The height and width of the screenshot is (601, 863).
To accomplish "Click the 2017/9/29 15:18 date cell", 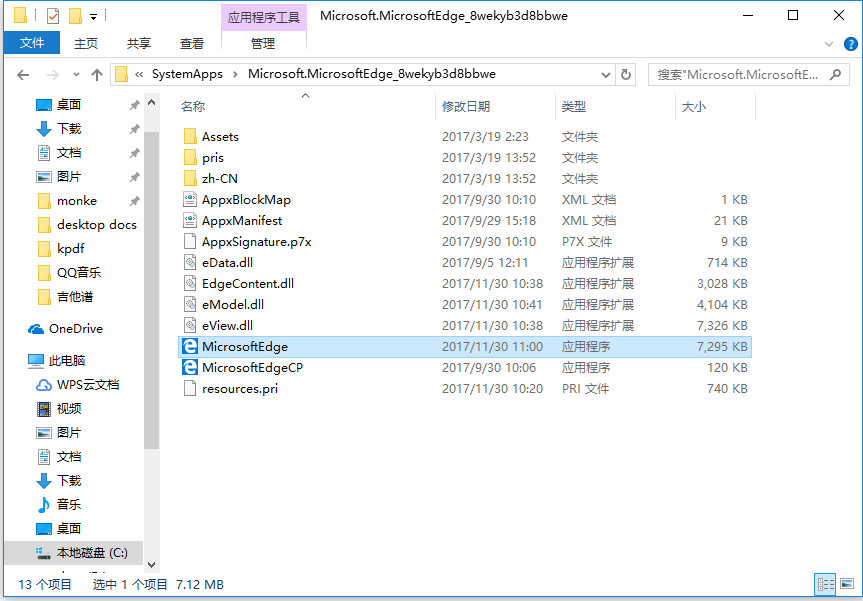I will (489, 221).
